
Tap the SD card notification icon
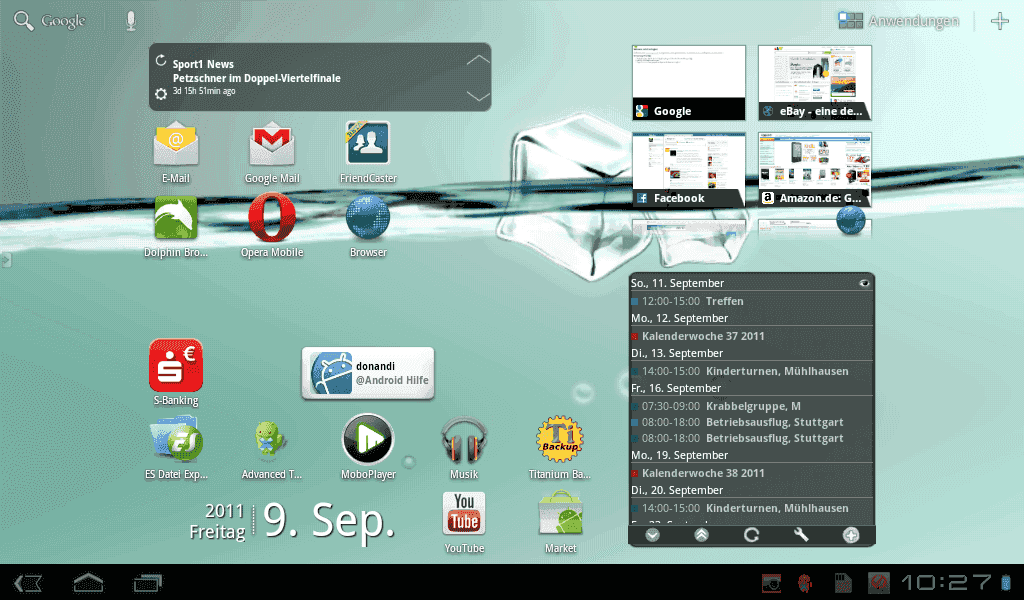pyautogui.click(x=843, y=582)
